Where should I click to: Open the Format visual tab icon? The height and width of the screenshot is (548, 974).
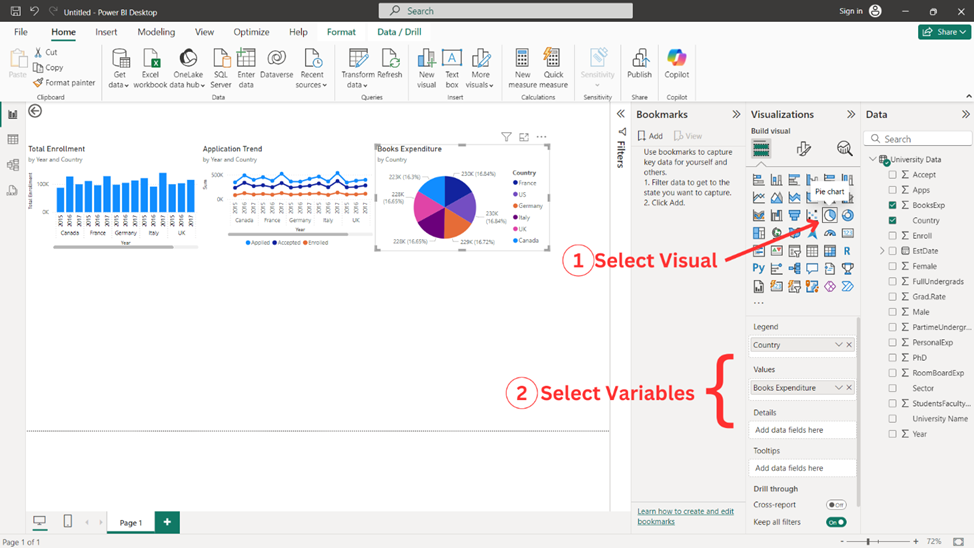click(x=803, y=148)
